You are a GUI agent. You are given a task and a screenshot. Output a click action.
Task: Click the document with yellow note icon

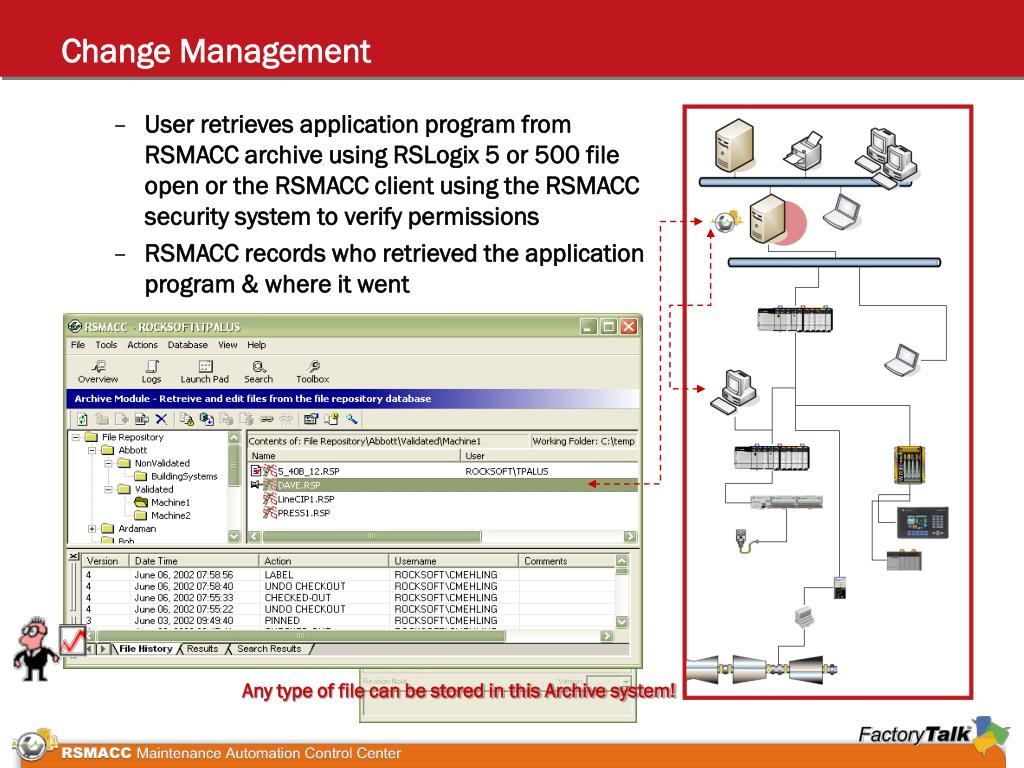pos(332,419)
